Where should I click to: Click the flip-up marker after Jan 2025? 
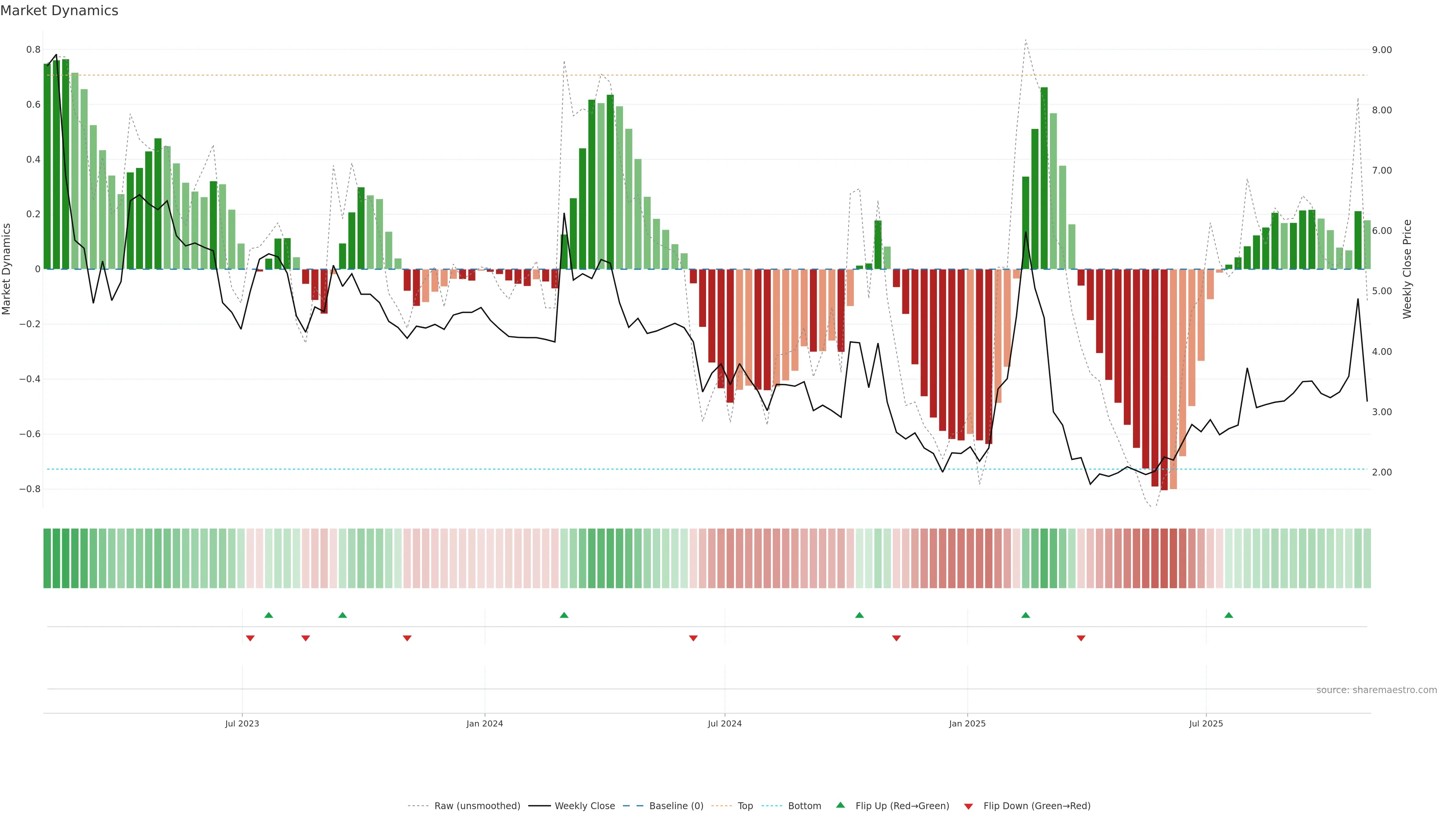pyautogui.click(x=1026, y=615)
